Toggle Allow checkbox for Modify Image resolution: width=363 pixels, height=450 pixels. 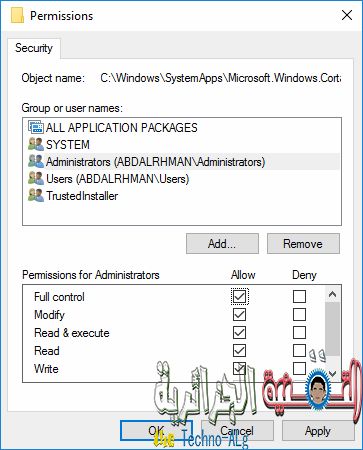click(239, 314)
